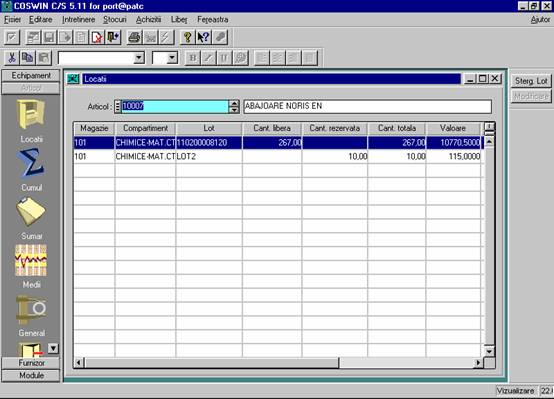The height and width of the screenshot is (399, 554).
Task: Open the font size dropdown arrow
Action: tap(172, 58)
